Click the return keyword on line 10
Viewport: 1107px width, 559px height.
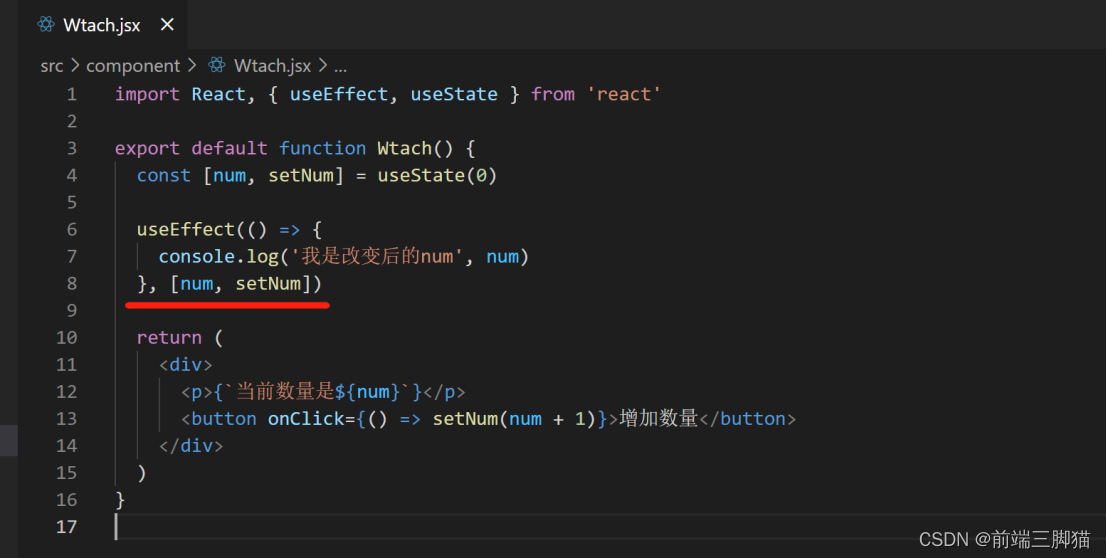point(169,337)
